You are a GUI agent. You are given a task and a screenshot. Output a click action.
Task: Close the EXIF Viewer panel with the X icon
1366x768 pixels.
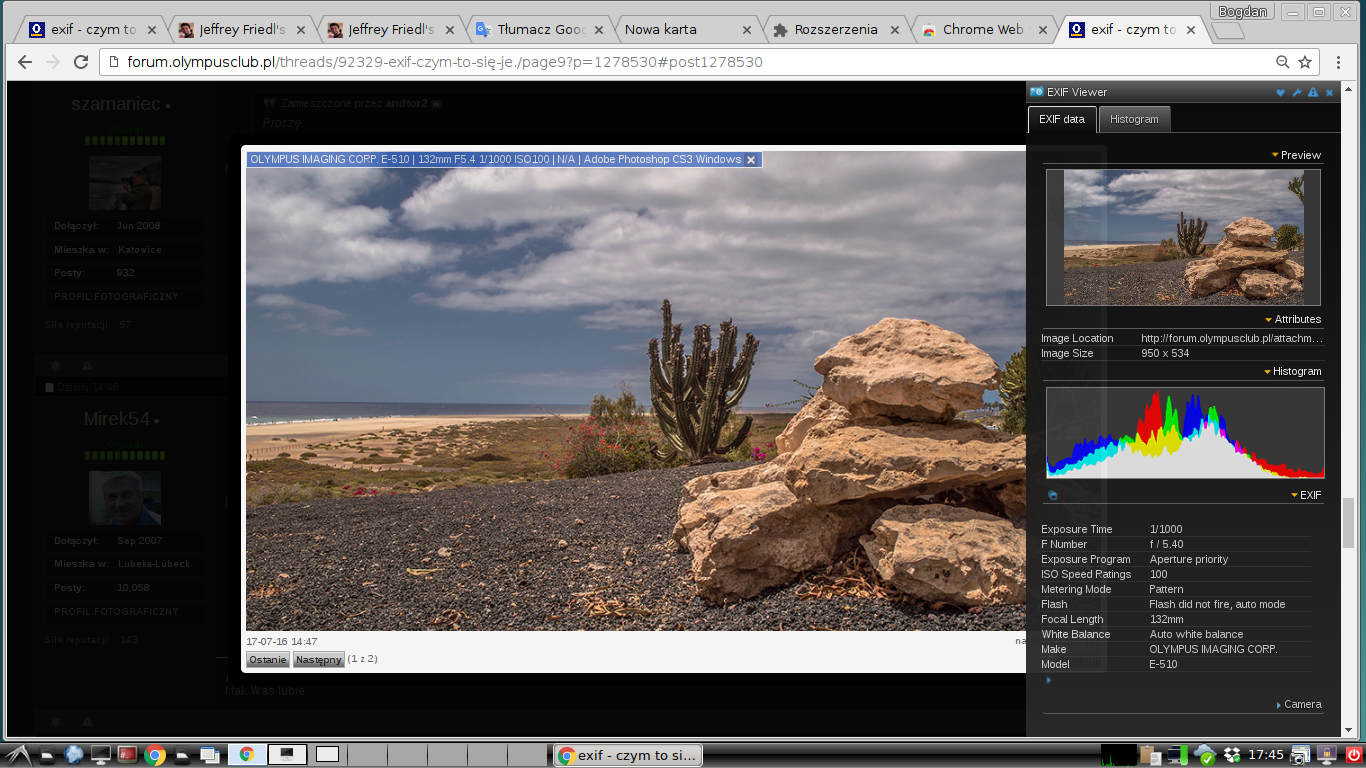(x=1329, y=93)
